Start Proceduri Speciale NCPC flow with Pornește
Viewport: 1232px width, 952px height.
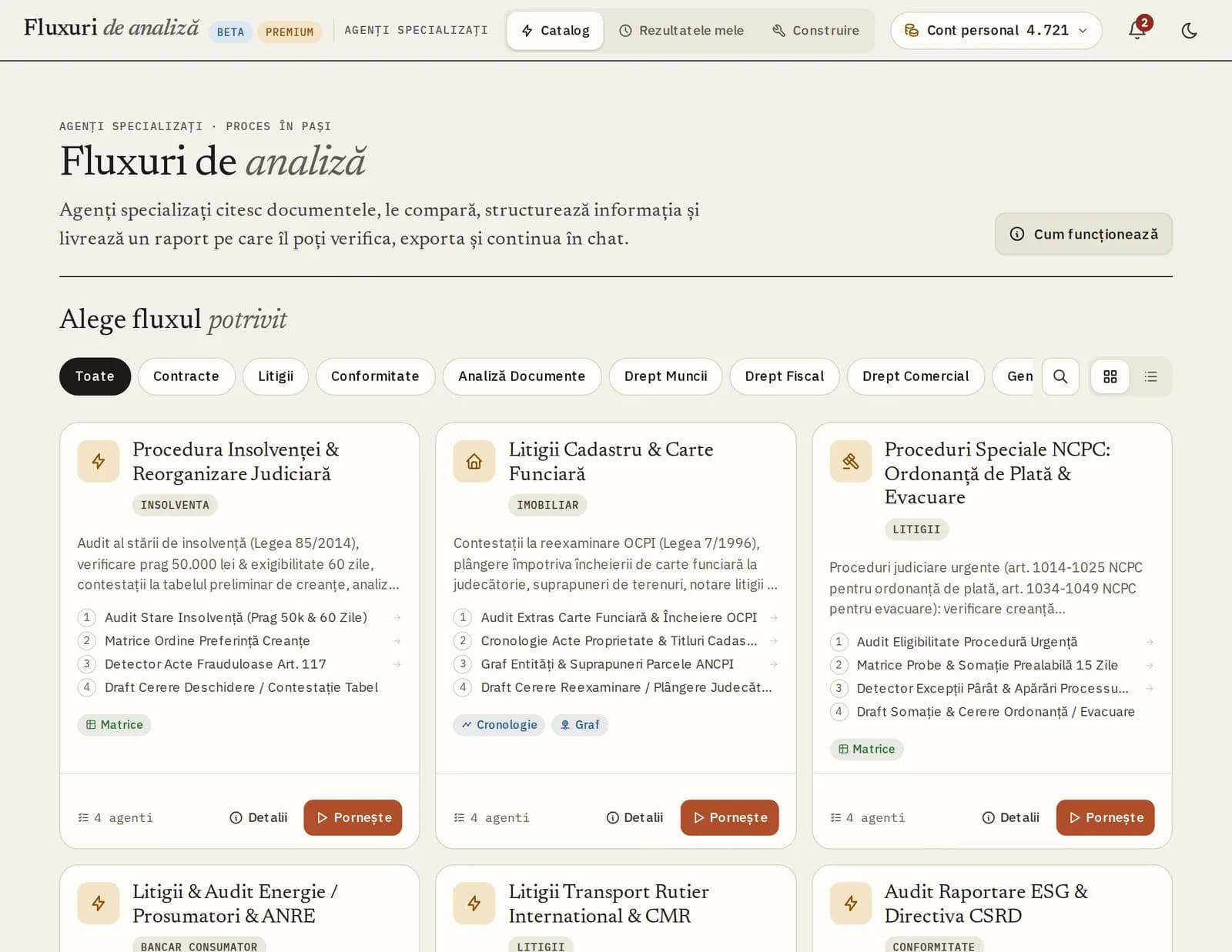tap(1105, 817)
